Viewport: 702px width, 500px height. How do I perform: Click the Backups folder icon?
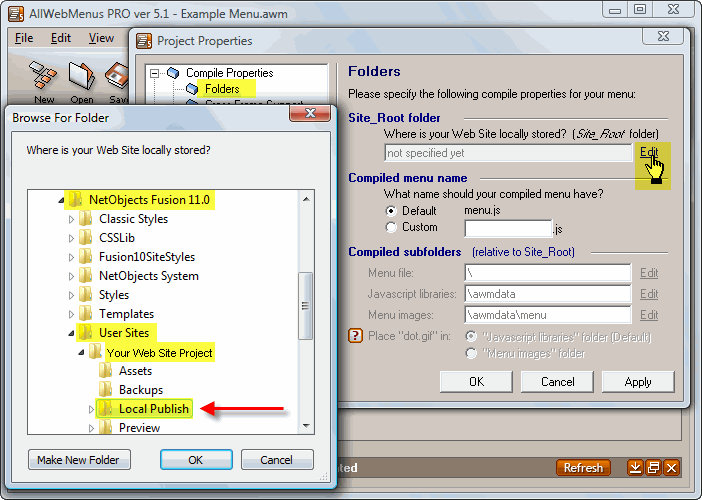(106, 389)
